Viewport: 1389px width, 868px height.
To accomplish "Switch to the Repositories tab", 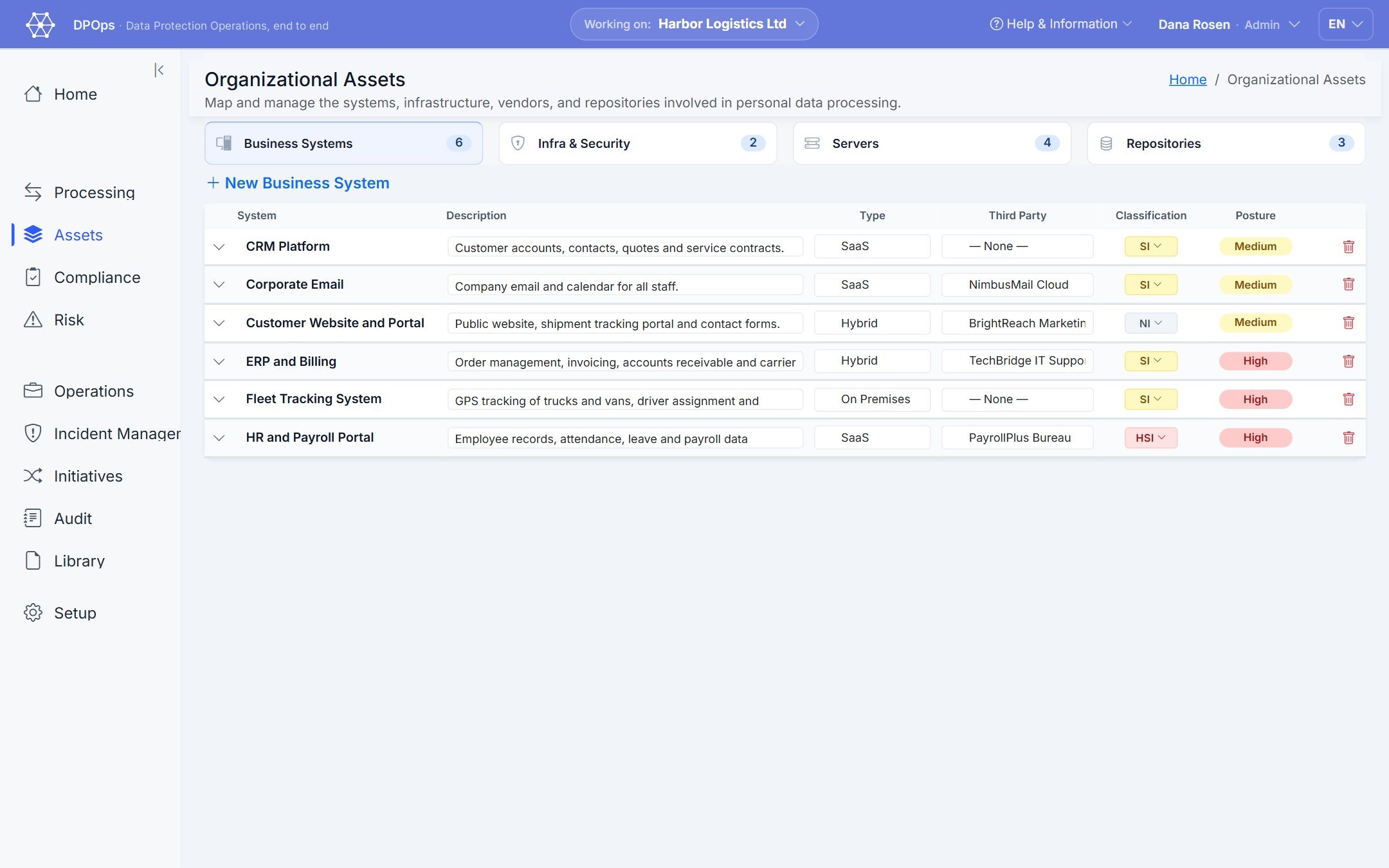I will click(1226, 143).
